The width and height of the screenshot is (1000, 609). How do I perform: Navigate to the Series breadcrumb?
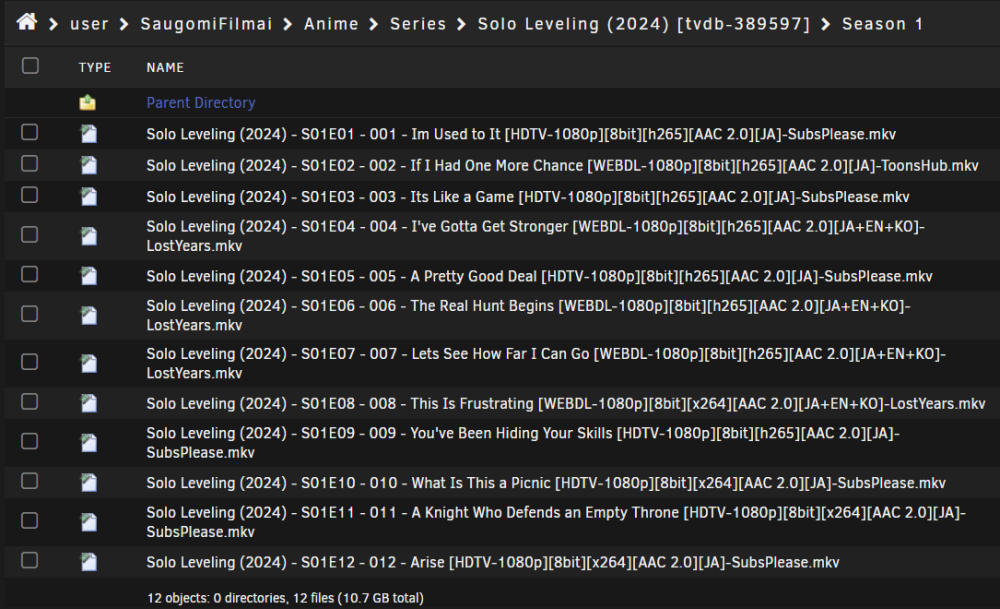pyautogui.click(x=418, y=24)
